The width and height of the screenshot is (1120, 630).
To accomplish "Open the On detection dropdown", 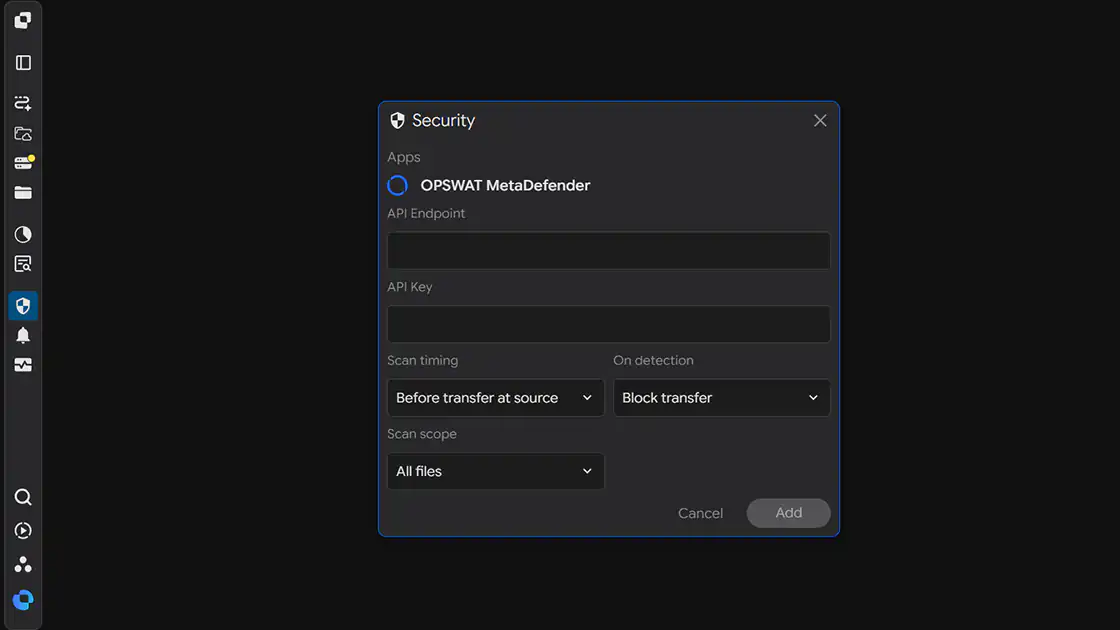I will tap(721, 398).
